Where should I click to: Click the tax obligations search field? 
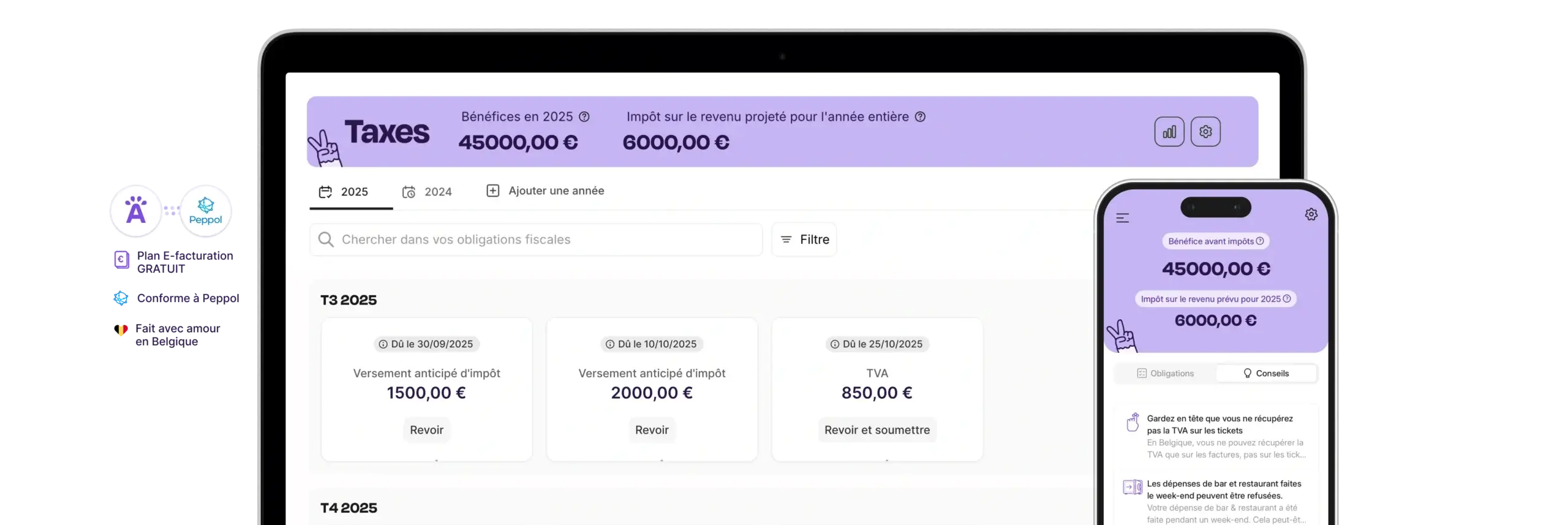coord(536,240)
